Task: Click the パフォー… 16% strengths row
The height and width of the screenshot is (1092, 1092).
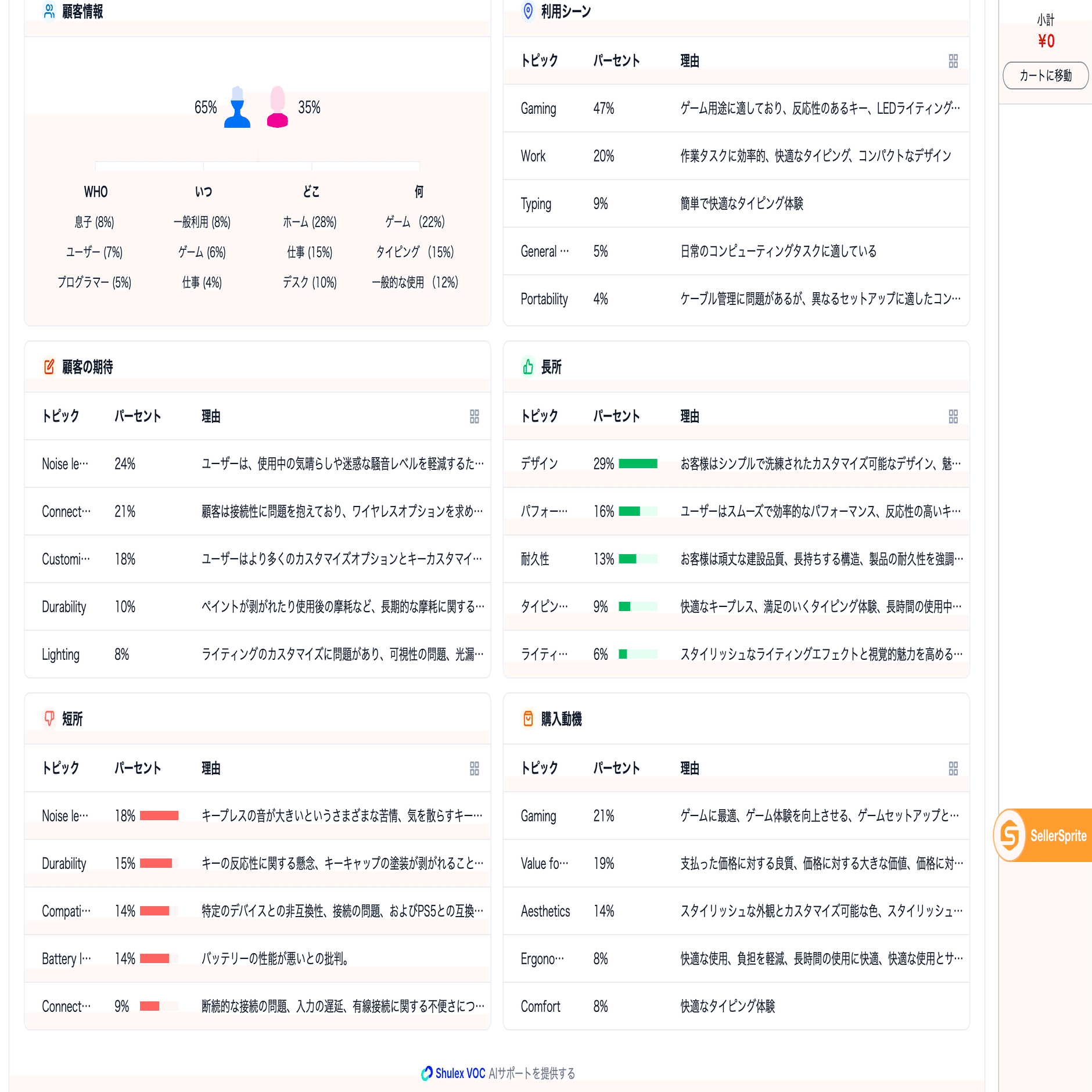Action: (736, 512)
